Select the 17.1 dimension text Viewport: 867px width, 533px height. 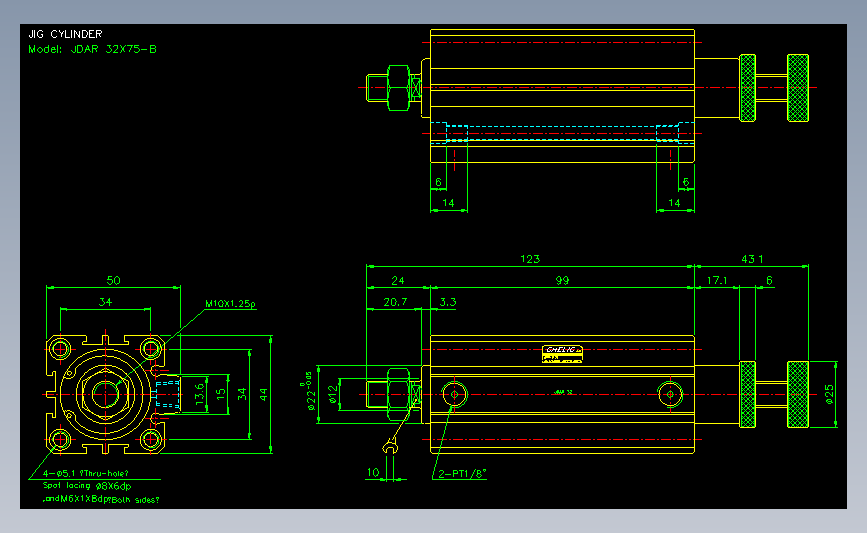717,280
